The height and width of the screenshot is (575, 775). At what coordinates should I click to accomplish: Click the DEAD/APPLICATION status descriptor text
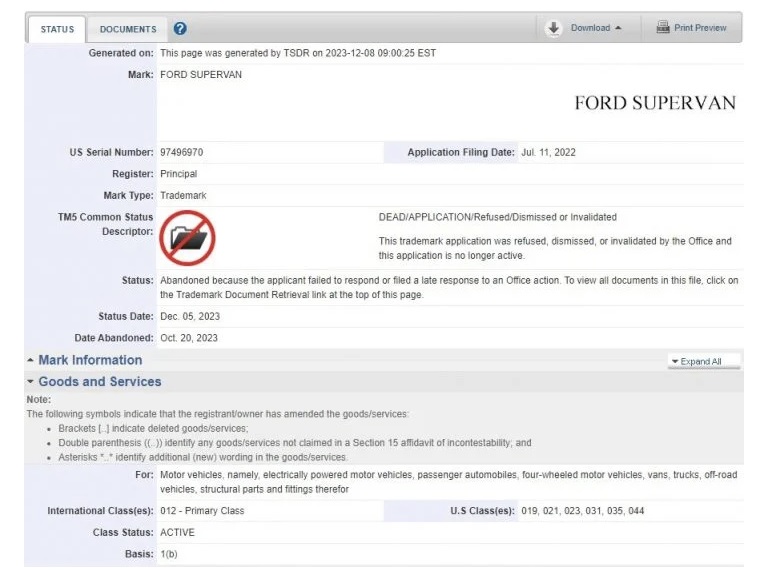click(497, 217)
